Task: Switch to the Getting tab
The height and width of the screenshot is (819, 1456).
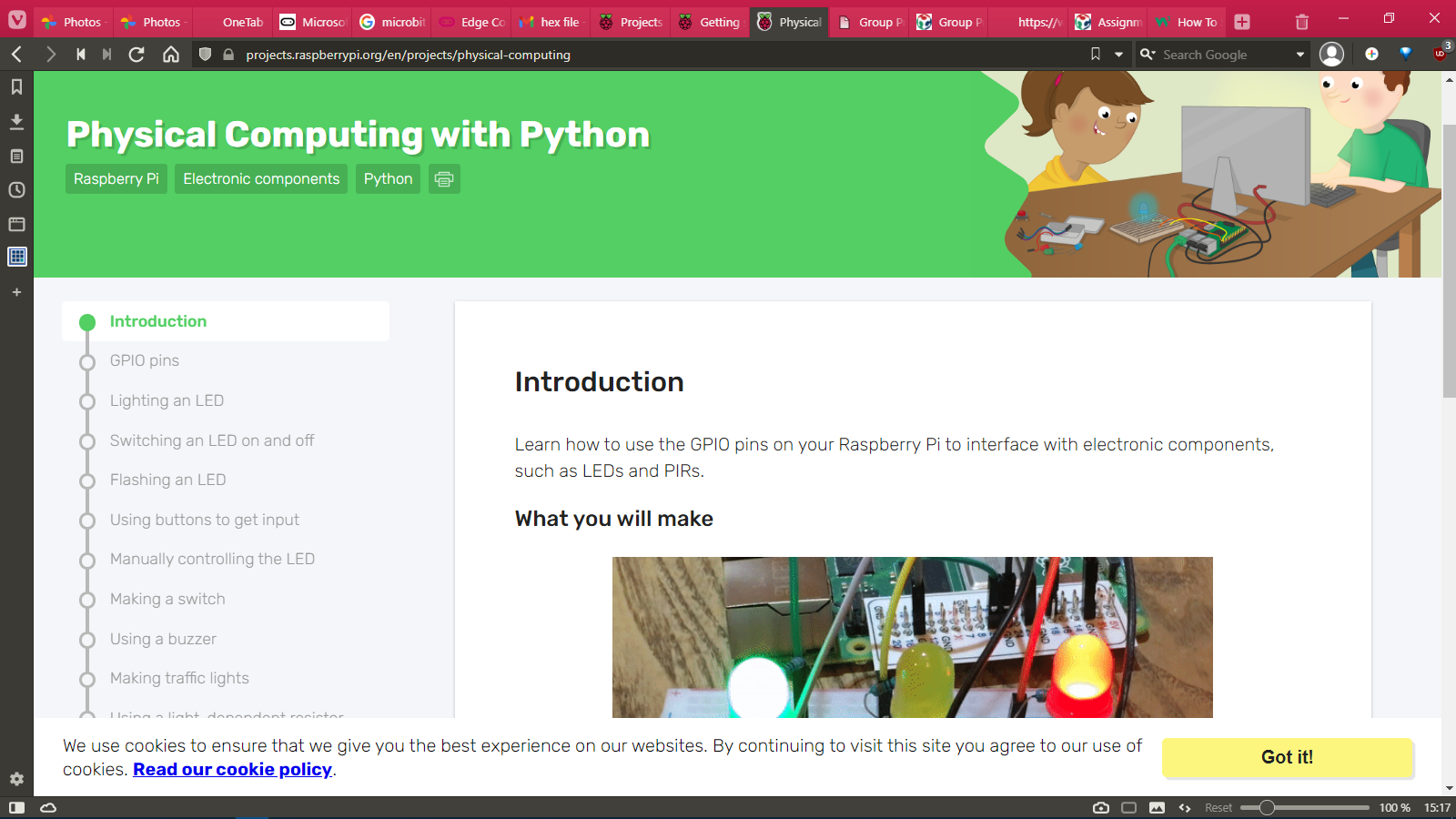Action: coord(711,22)
